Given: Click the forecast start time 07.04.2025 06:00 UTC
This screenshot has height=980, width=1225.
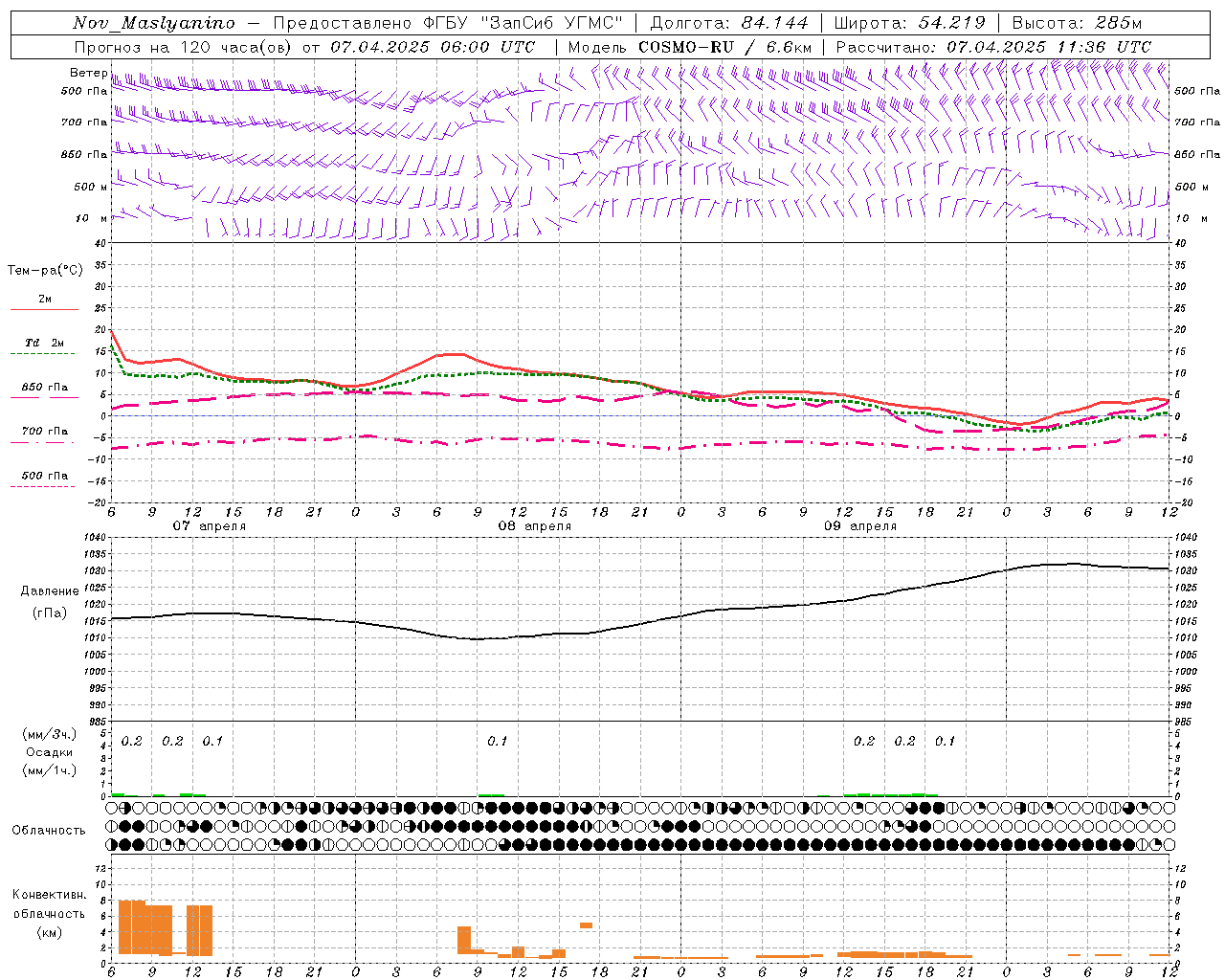Looking at the screenshot, I should [433, 47].
